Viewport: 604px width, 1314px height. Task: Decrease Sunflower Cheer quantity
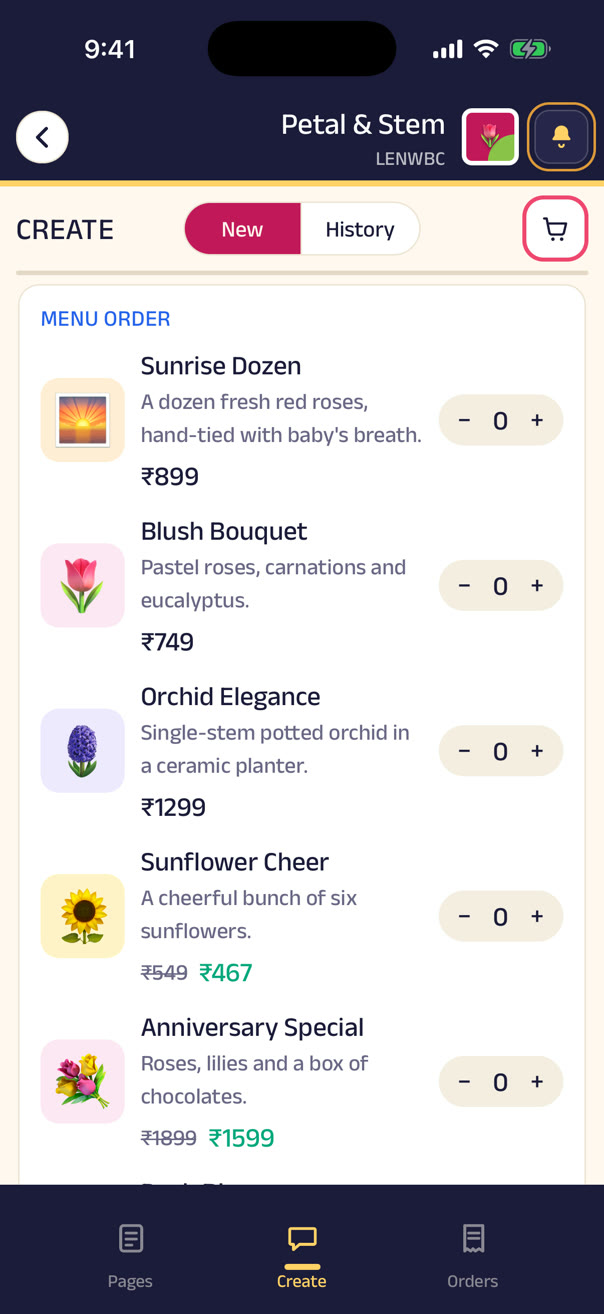pos(464,917)
